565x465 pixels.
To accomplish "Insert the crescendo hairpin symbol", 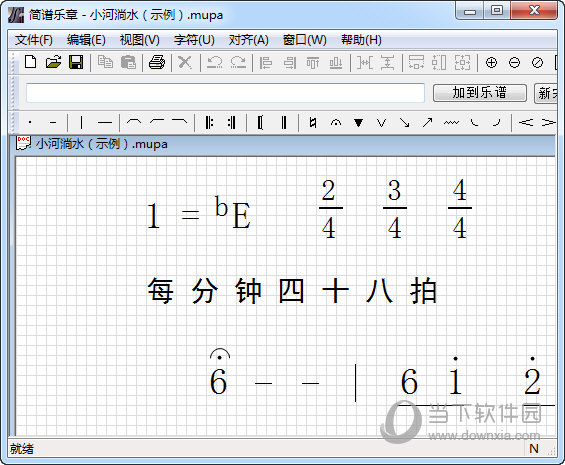I will point(526,123).
